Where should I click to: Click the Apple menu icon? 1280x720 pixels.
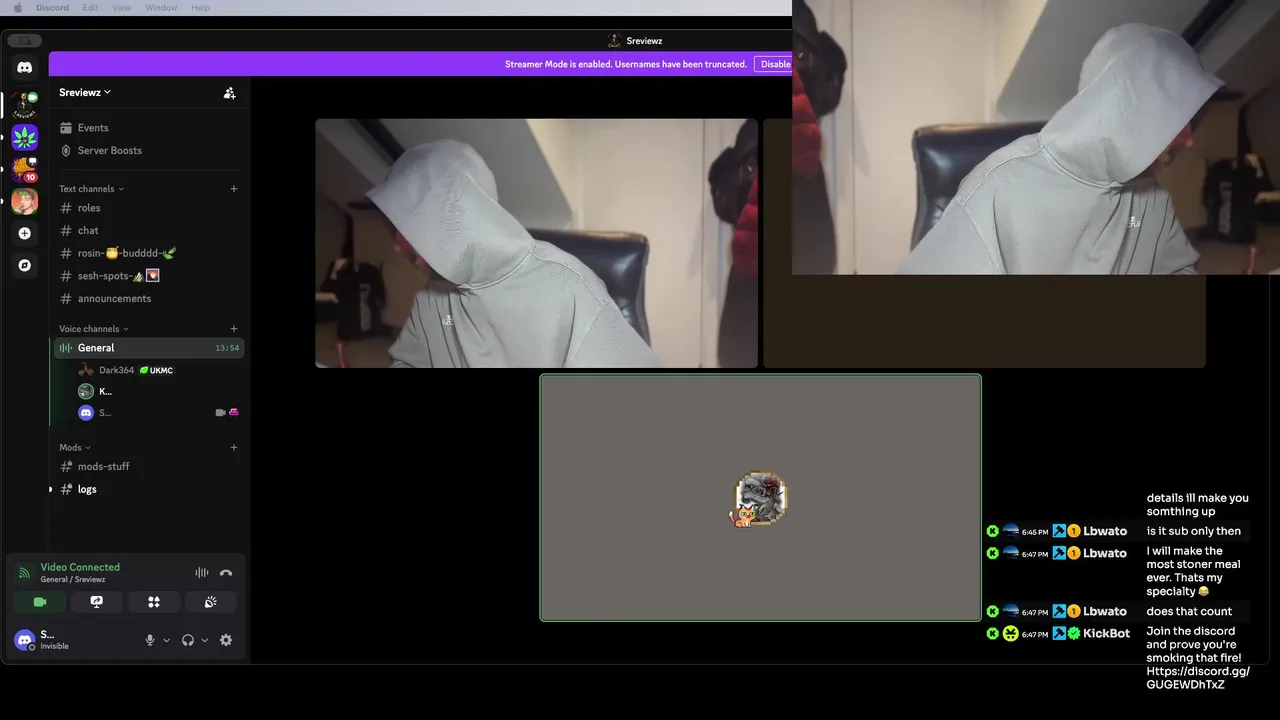[17, 7]
